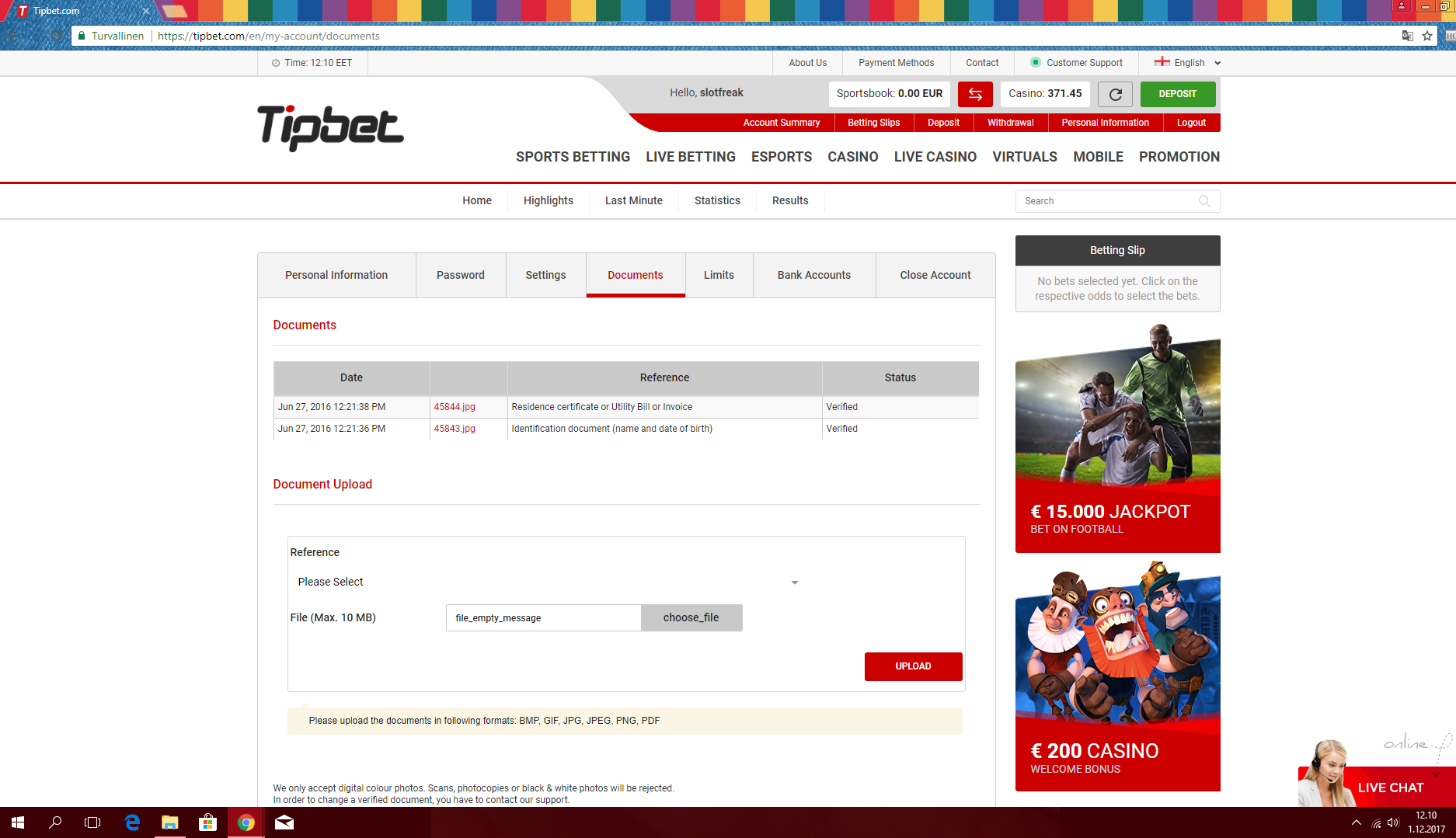Open the Bank Accounts tab
1456x838 pixels.
[x=814, y=275]
